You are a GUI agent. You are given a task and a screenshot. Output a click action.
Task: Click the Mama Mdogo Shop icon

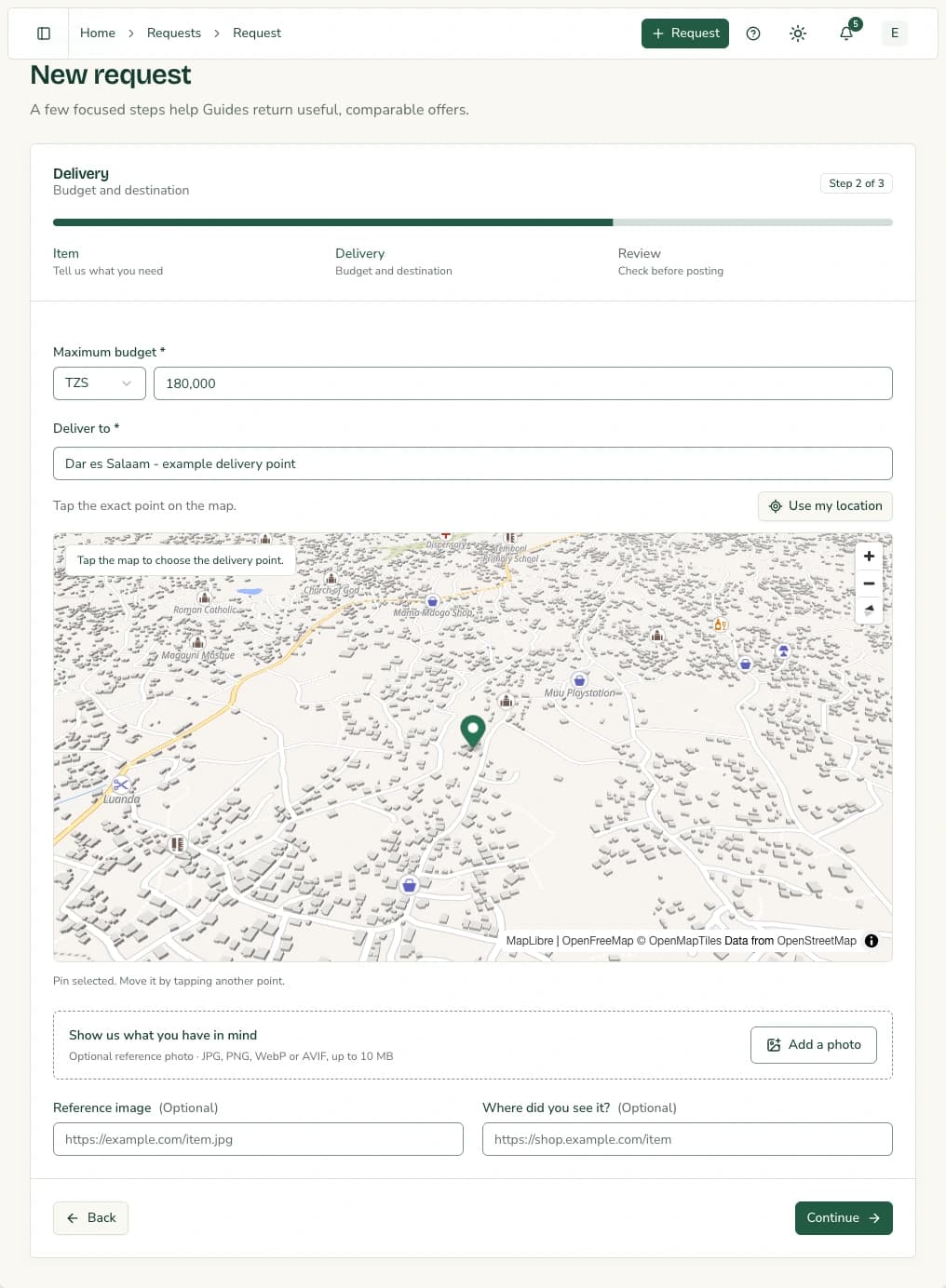tap(432, 601)
